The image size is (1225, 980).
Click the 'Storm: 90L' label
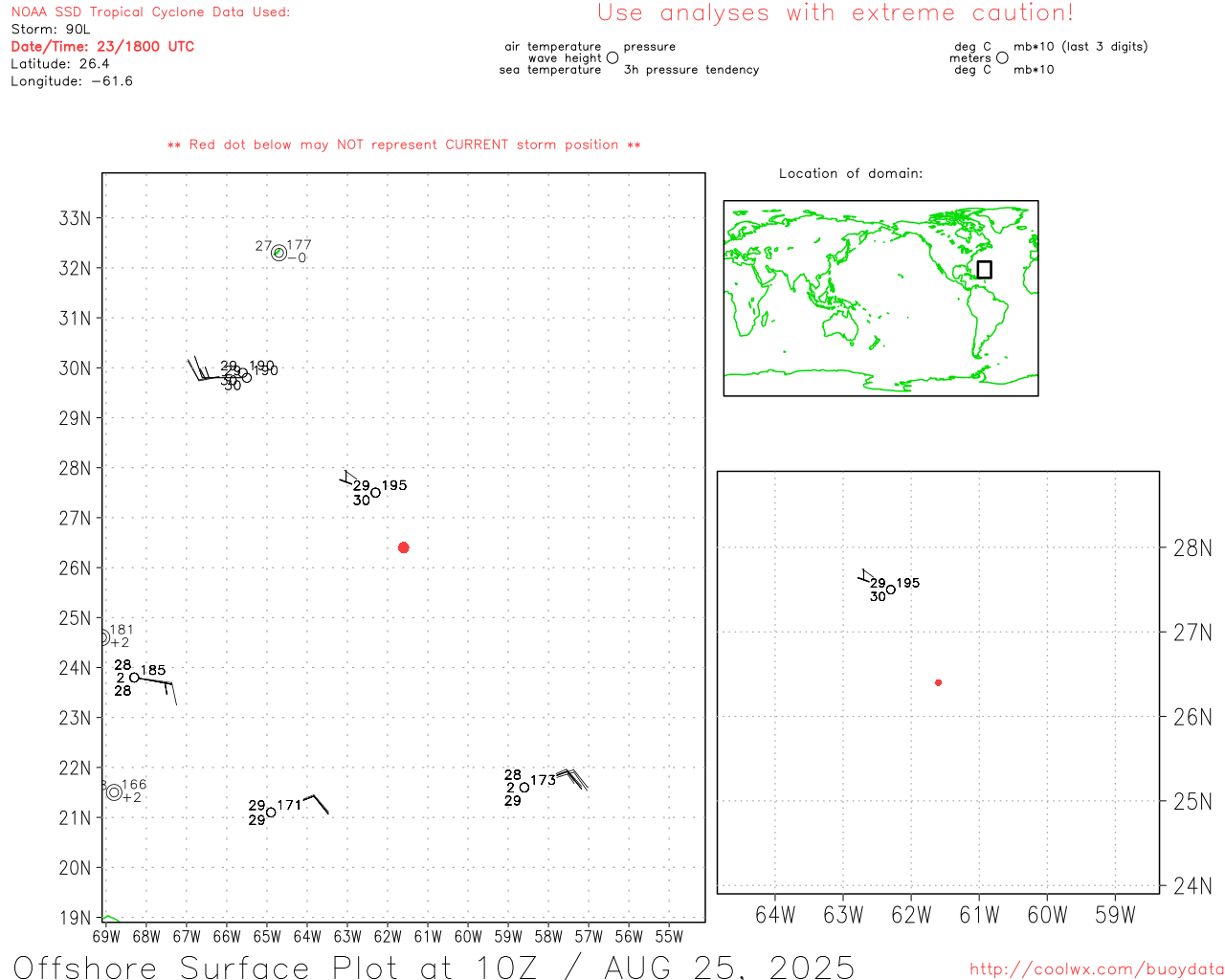pyautogui.click(x=51, y=30)
